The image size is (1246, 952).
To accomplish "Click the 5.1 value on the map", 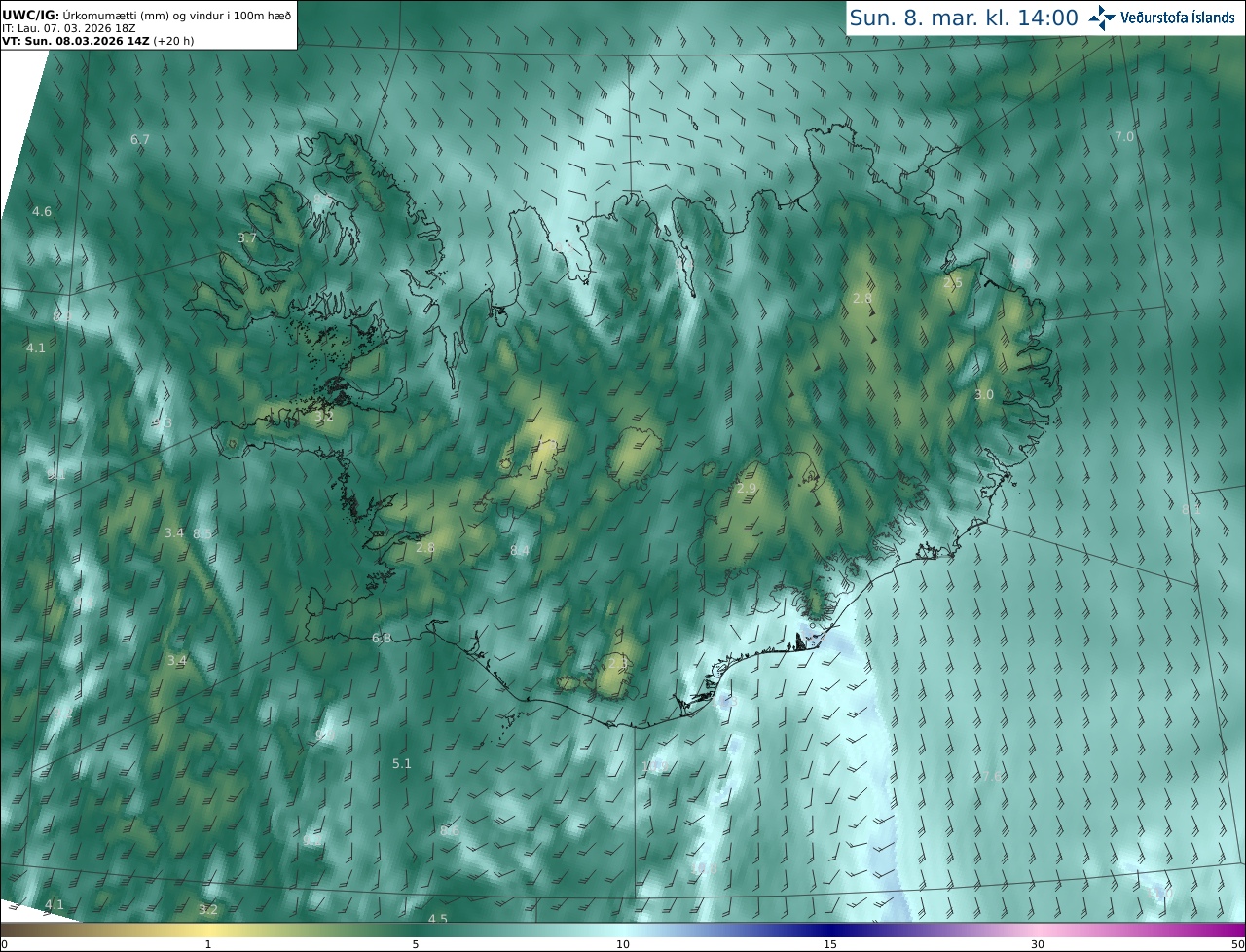I will coord(402,764).
